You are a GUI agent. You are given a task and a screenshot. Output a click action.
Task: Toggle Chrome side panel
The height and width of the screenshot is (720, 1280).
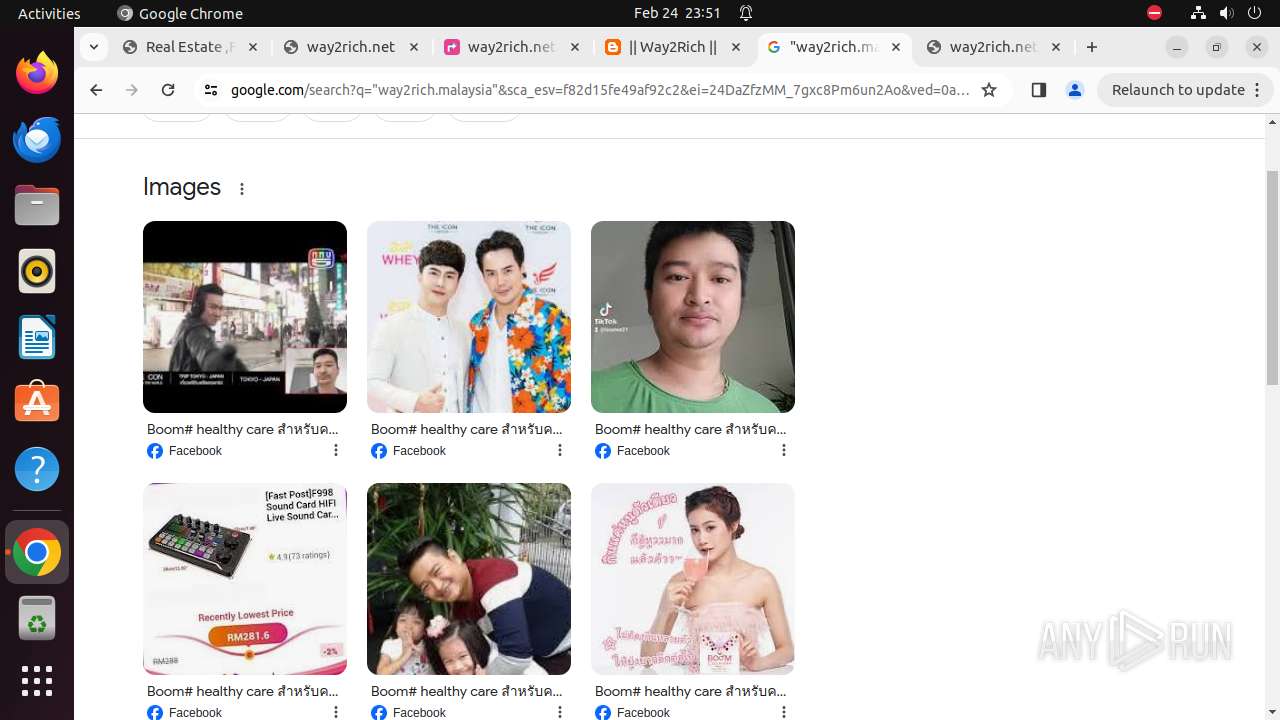coord(1038,90)
